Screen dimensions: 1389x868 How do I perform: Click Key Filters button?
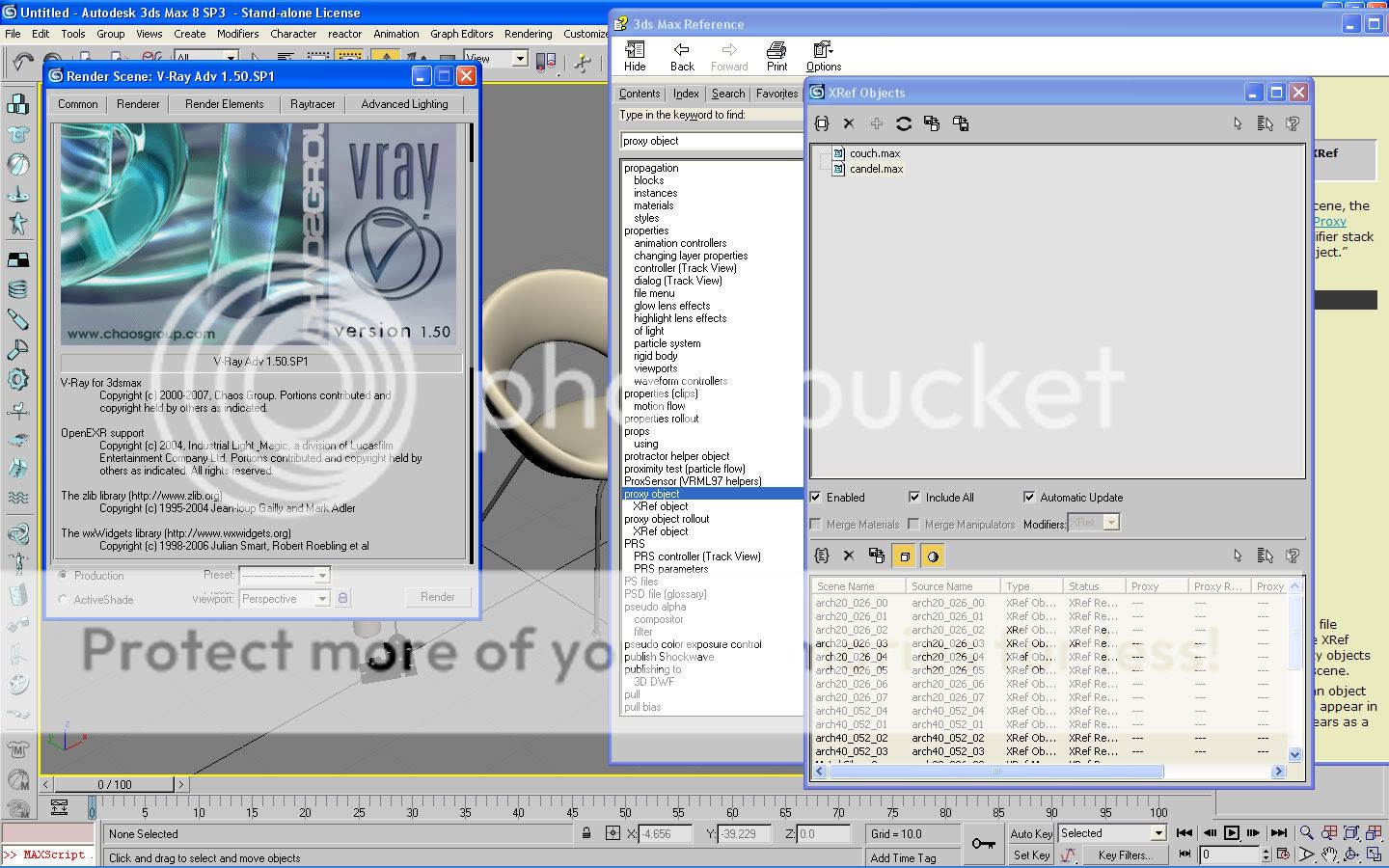(1124, 854)
